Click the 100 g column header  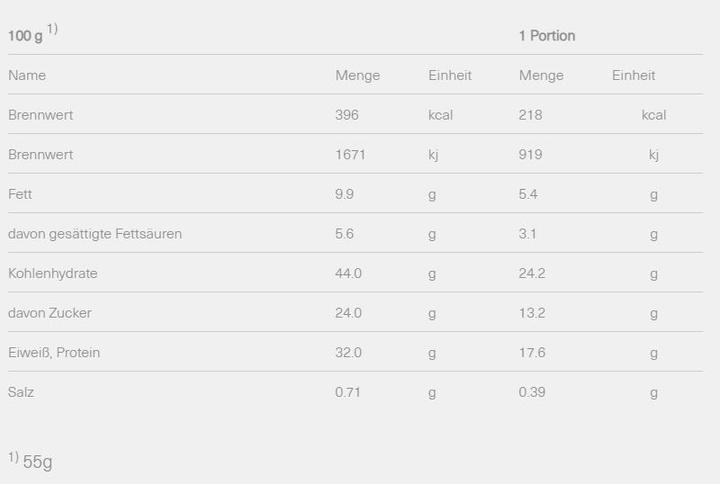(27, 35)
